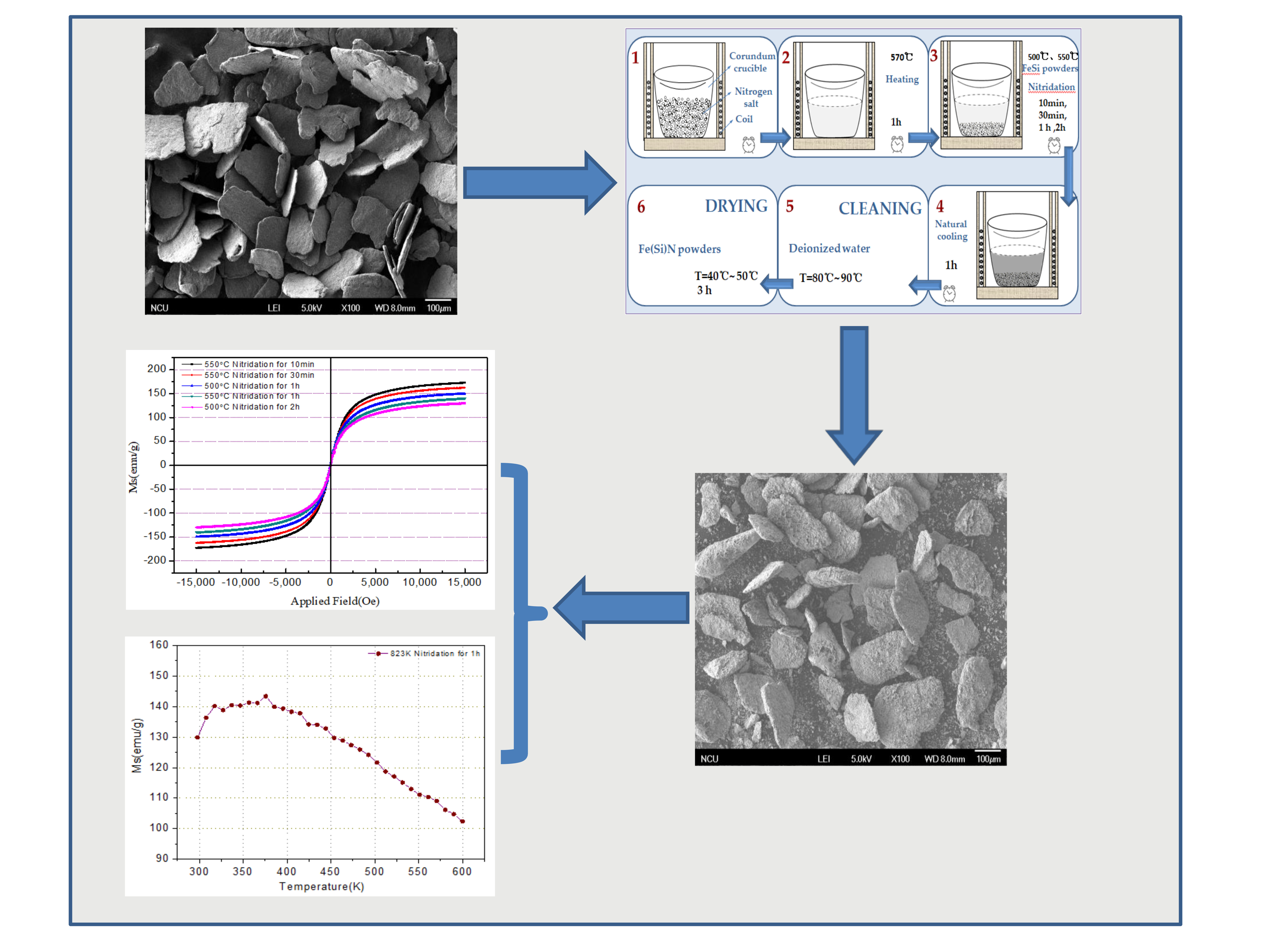Click the first data point near 300 K
Viewport: 1270px width, 952px height.
(x=197, y=737)
